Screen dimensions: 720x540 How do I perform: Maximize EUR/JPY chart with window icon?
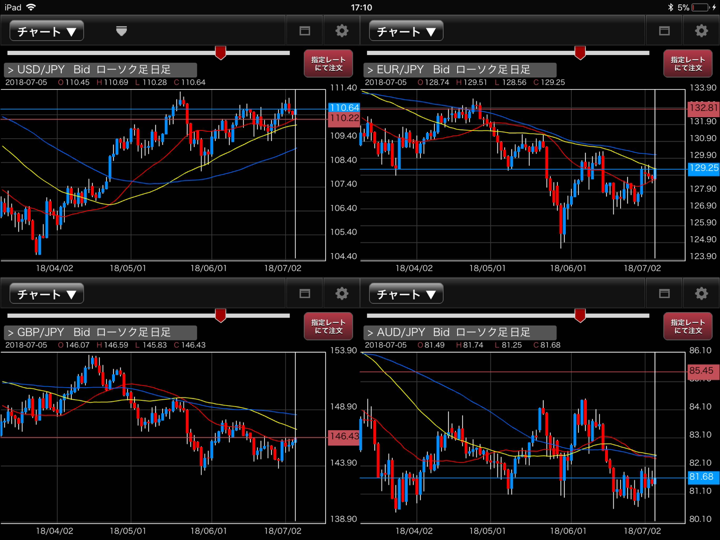coord(664,32)
